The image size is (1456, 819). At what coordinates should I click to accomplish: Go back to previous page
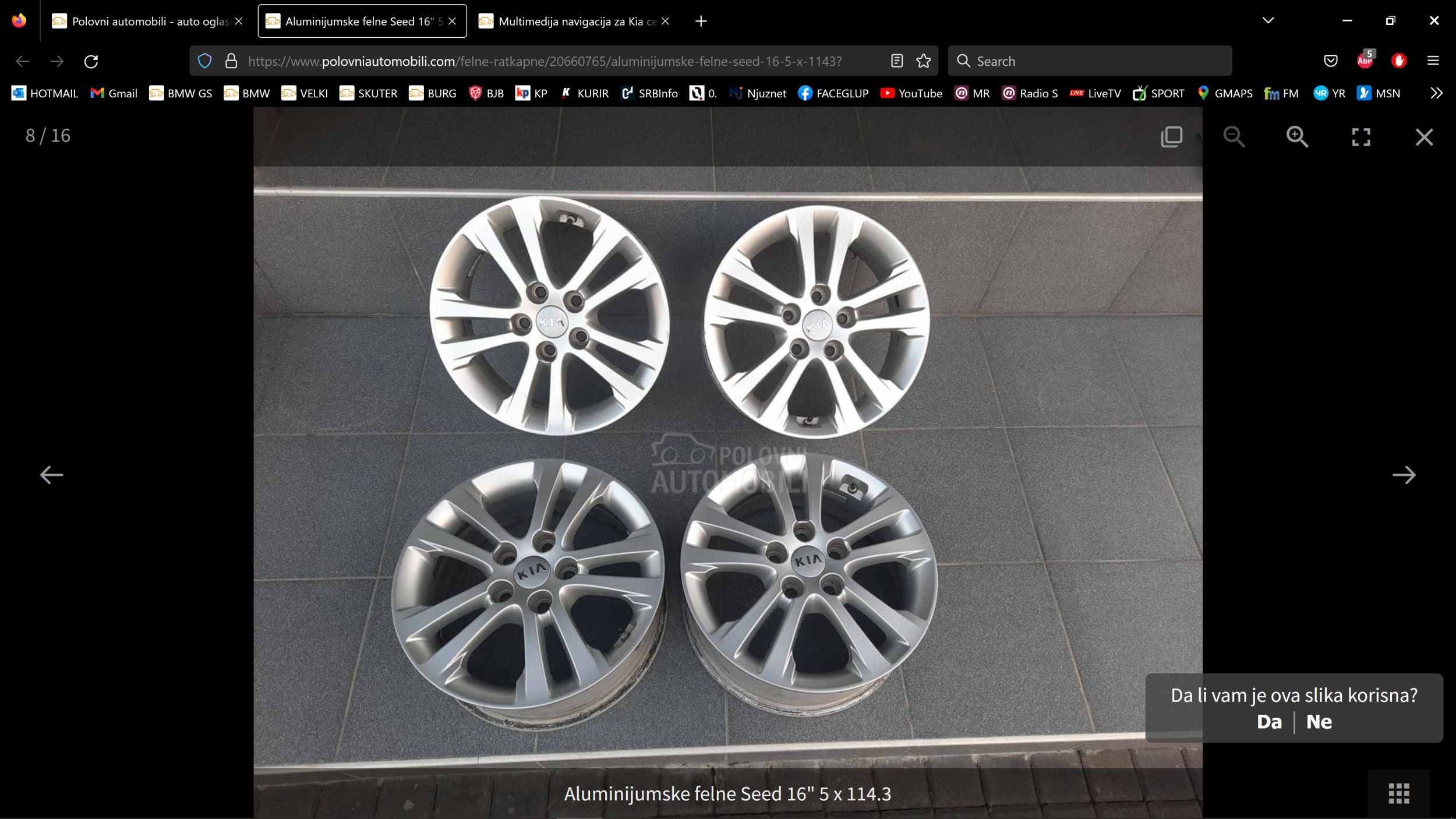(23, 61)
